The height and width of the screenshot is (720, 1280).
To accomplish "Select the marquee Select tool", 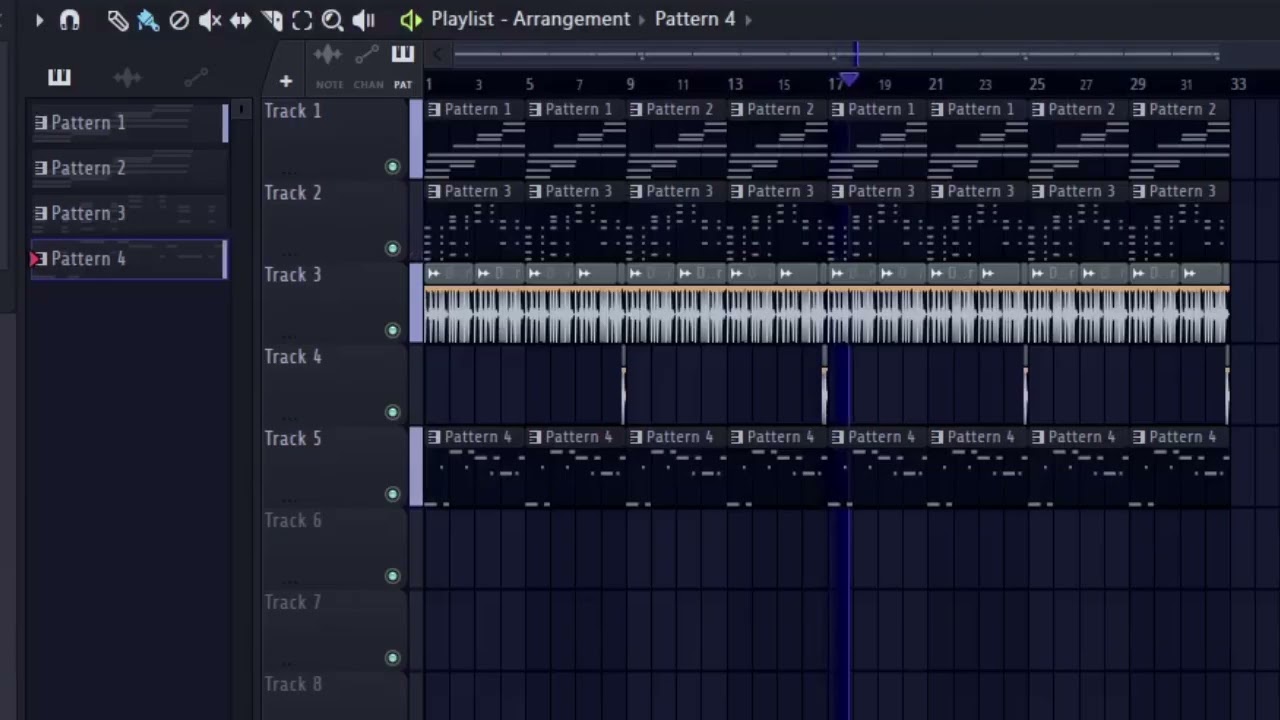I will (x=302, y=19).
